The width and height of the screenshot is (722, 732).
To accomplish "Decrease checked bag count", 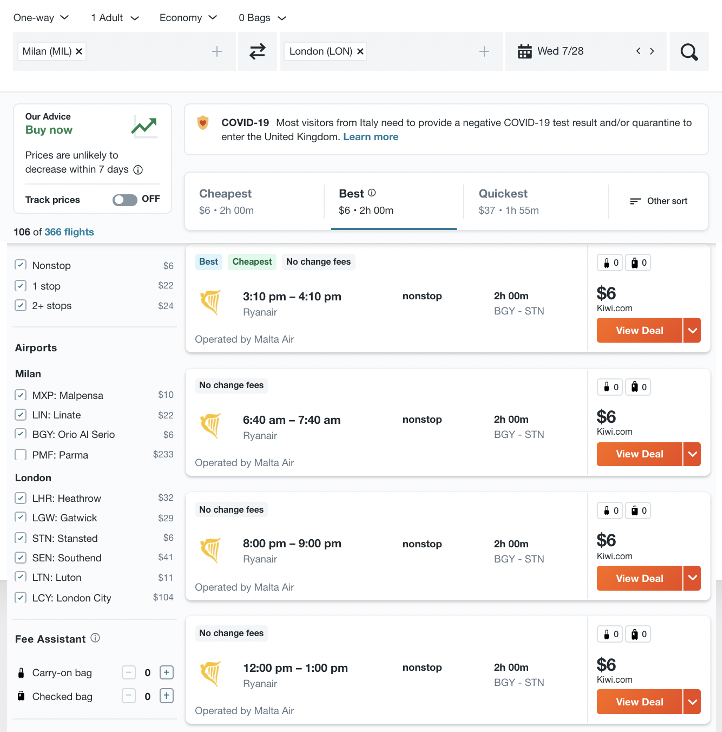I will coord(129,696).
